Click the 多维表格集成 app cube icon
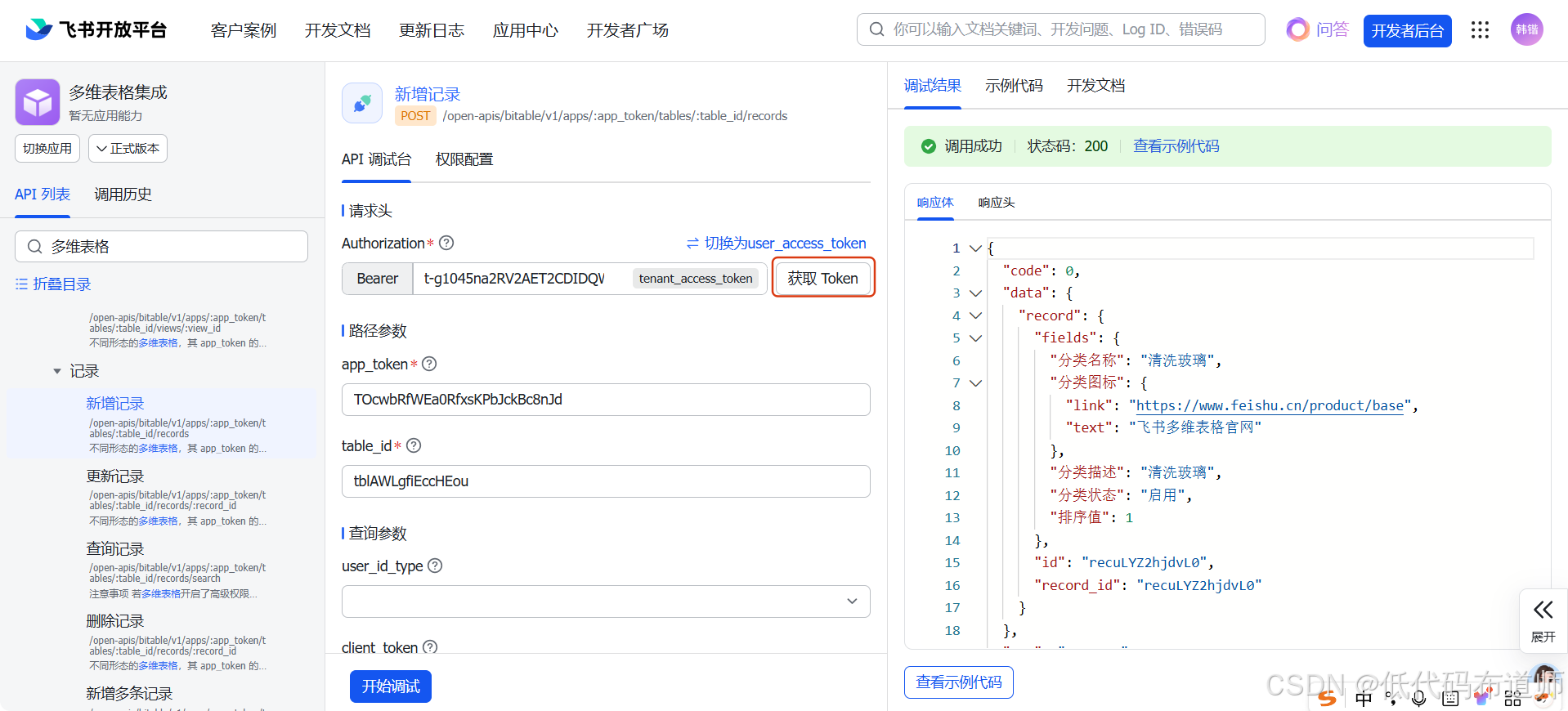 [x=38, y=102]
